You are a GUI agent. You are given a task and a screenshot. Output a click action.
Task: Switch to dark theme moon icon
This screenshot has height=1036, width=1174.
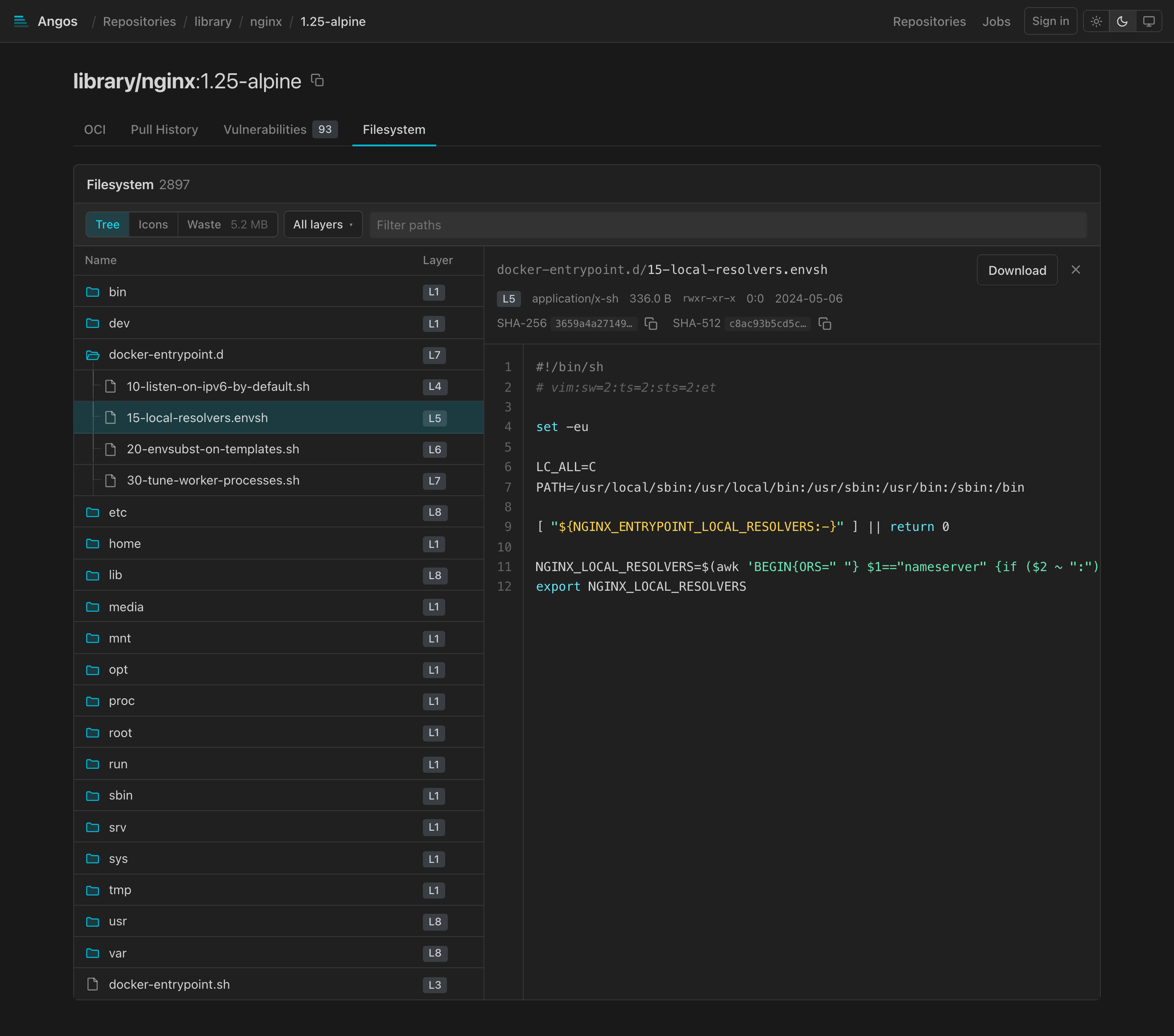[1122, 21]
